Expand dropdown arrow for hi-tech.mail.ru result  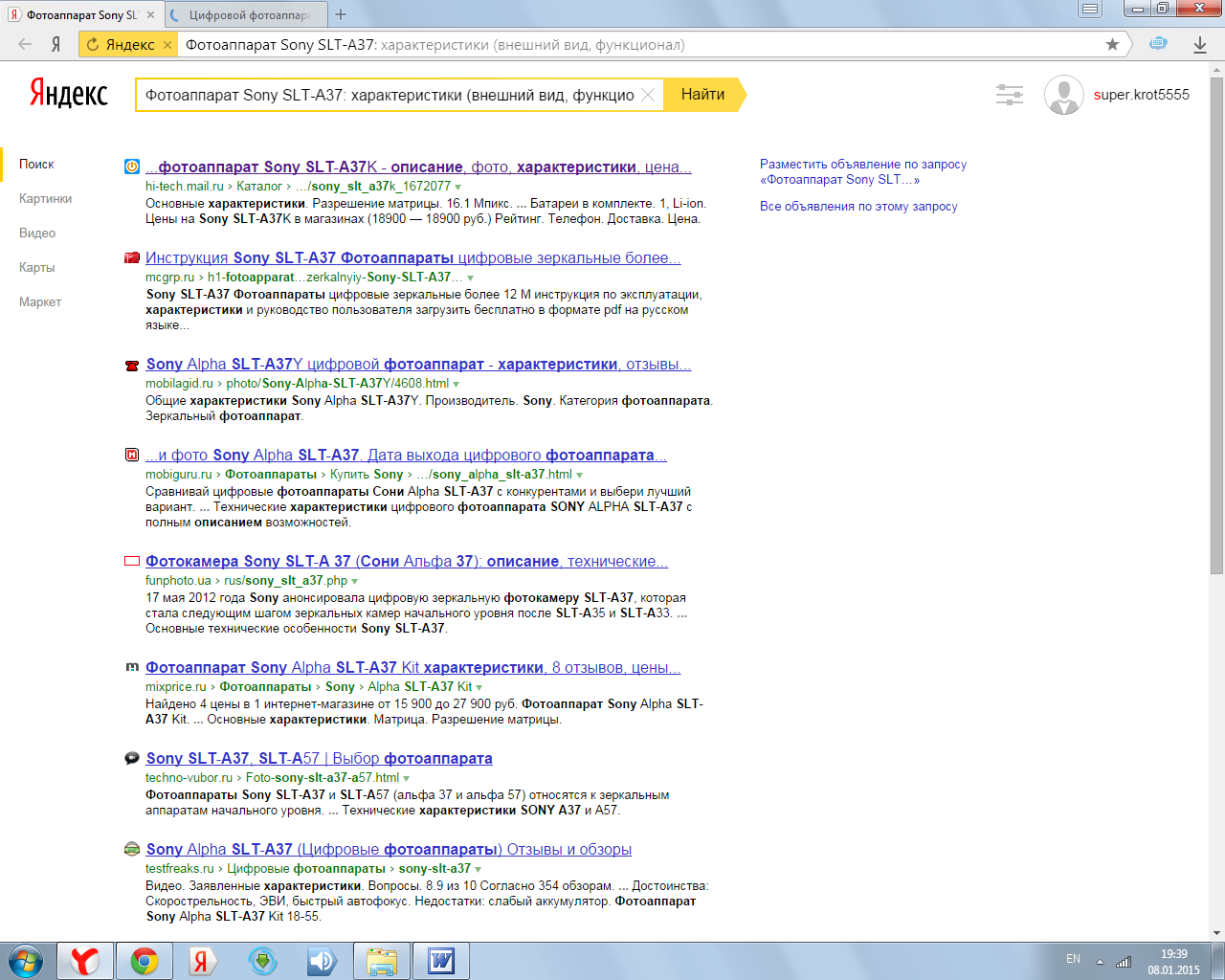click(x=458, y=187)
